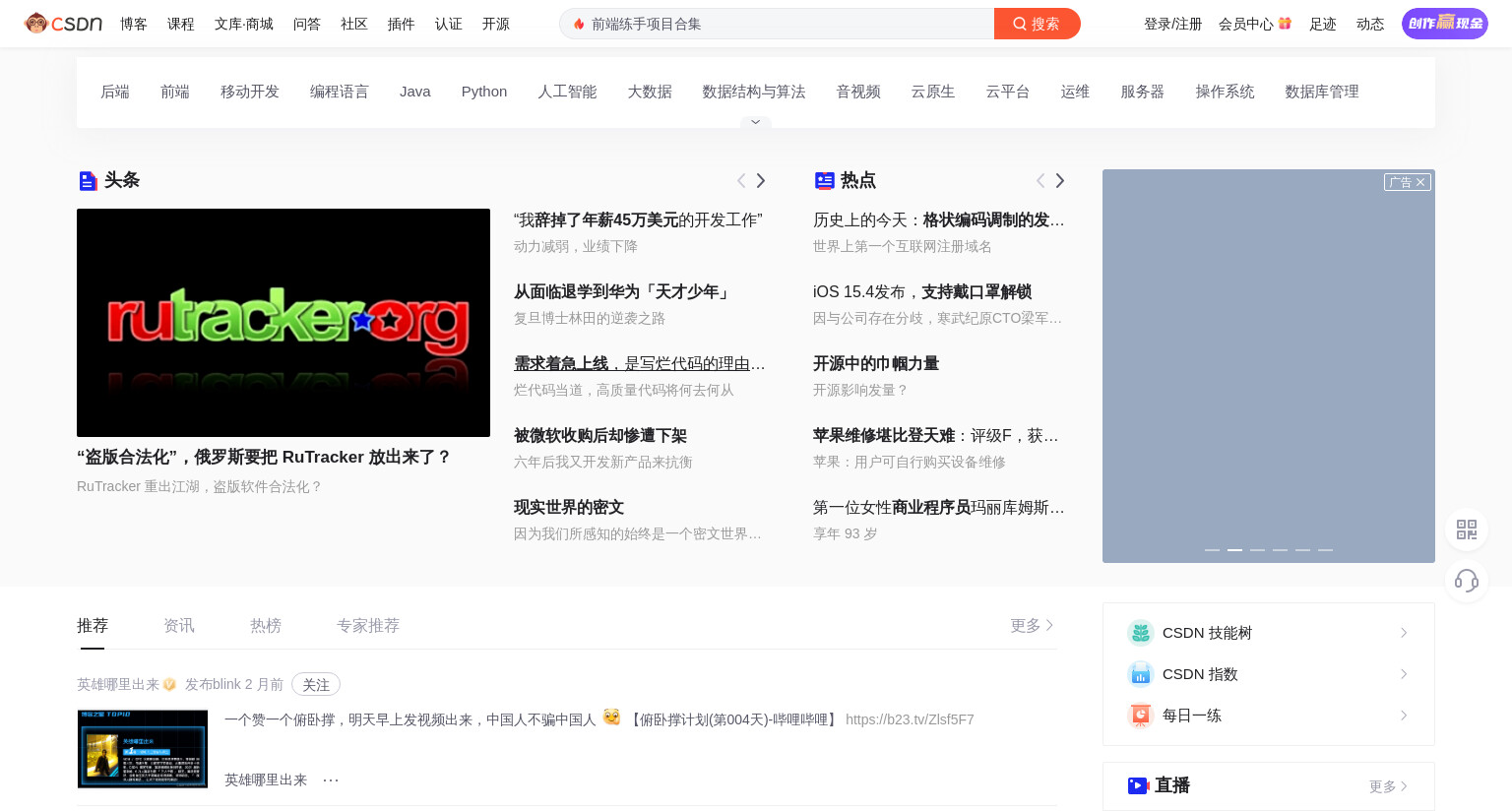1512x811 pixels.
Task: Select the 数据库管理 category
Action: [1322, 92]
